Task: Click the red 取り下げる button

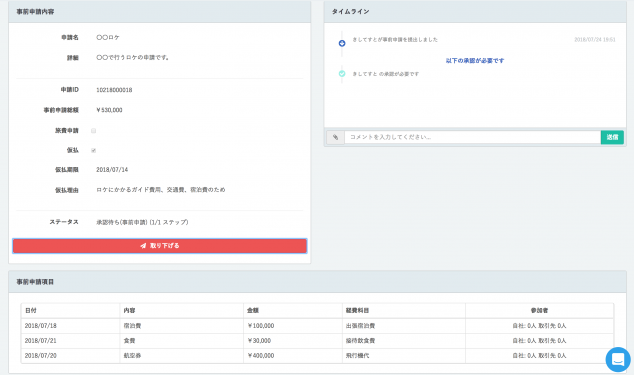Action: [160, 246]
